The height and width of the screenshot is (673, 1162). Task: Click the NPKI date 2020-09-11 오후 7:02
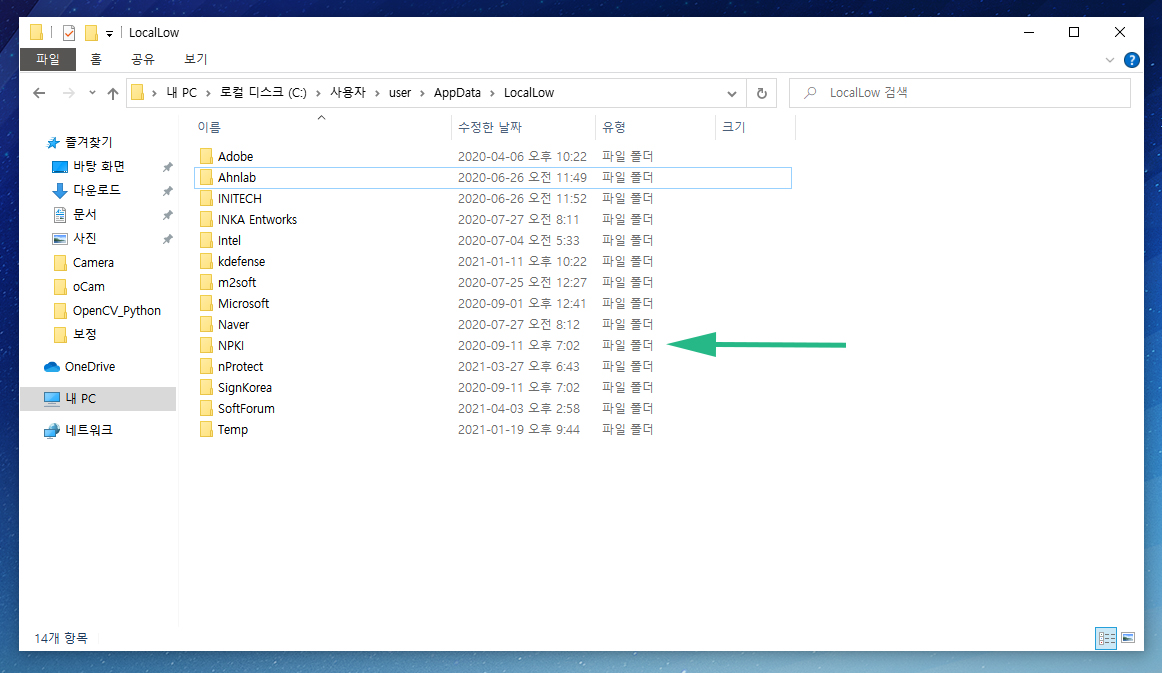[x=519, y=345]
